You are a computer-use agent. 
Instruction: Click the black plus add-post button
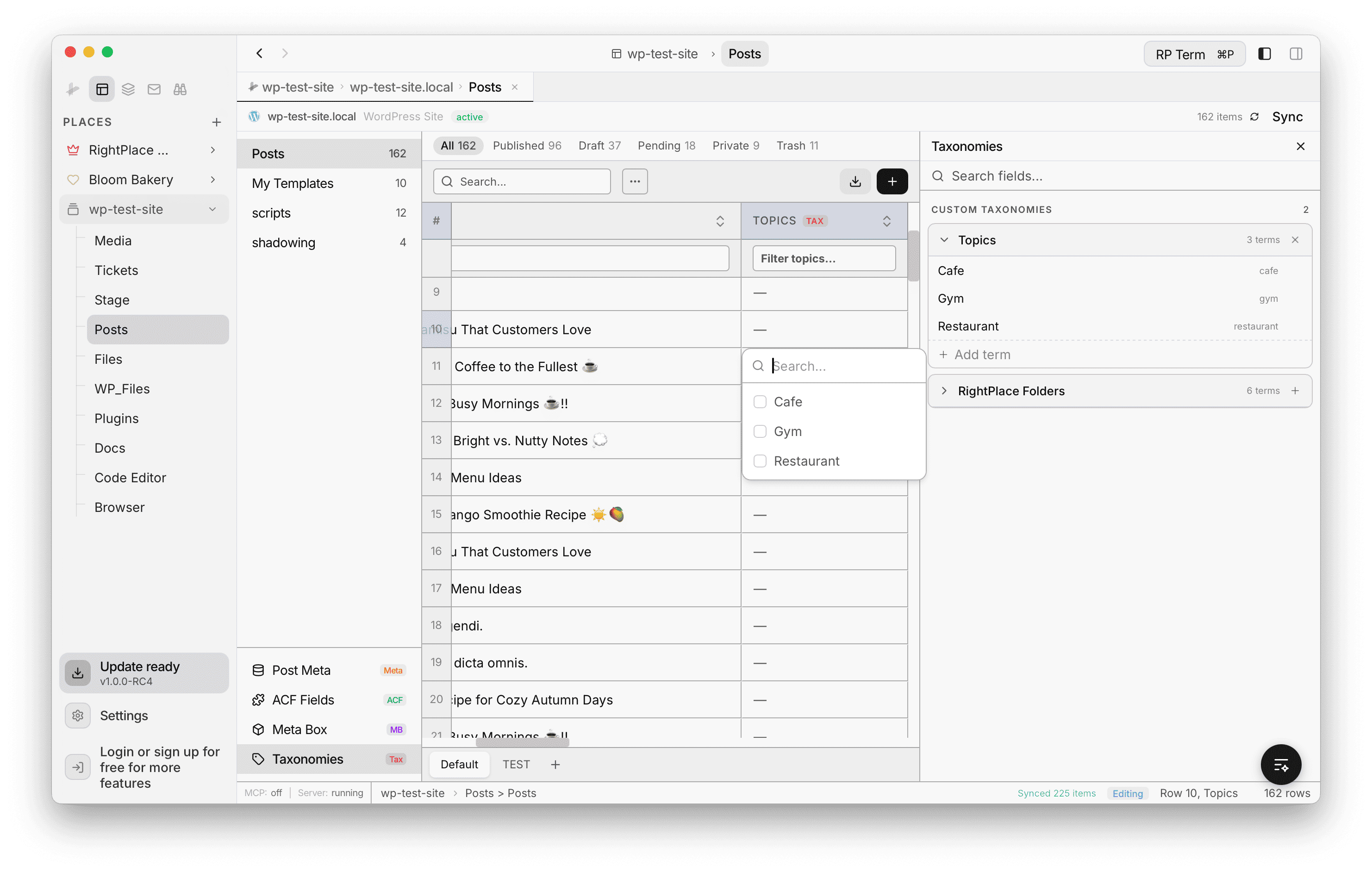[892, 182]
